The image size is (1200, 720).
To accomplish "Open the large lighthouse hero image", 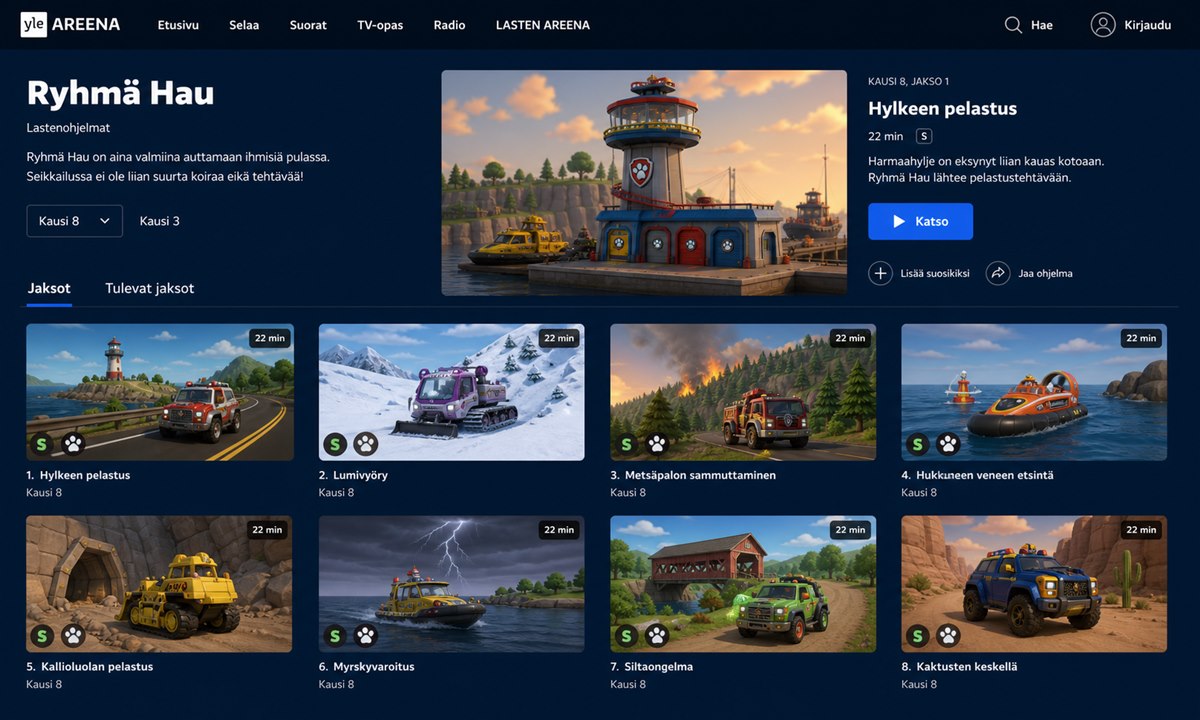I will [644, 182].
